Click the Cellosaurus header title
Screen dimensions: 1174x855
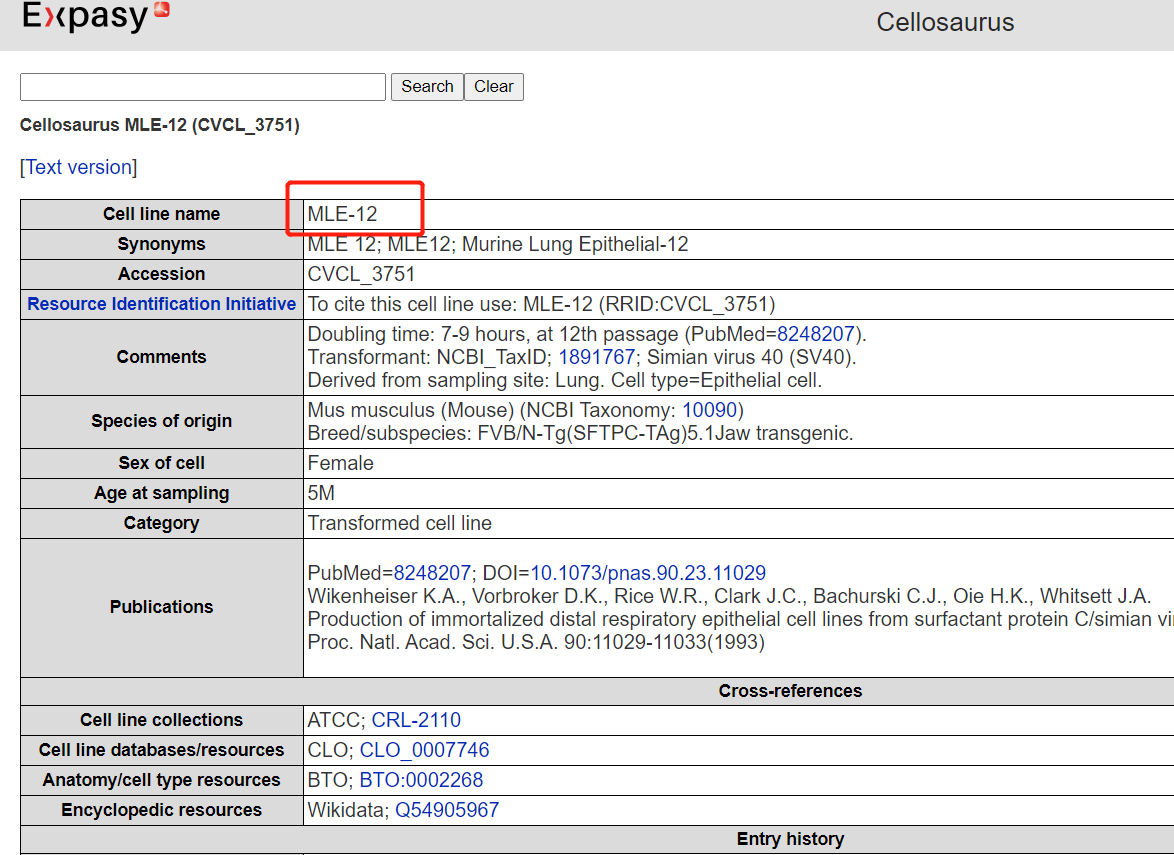[x=945, y=22]
